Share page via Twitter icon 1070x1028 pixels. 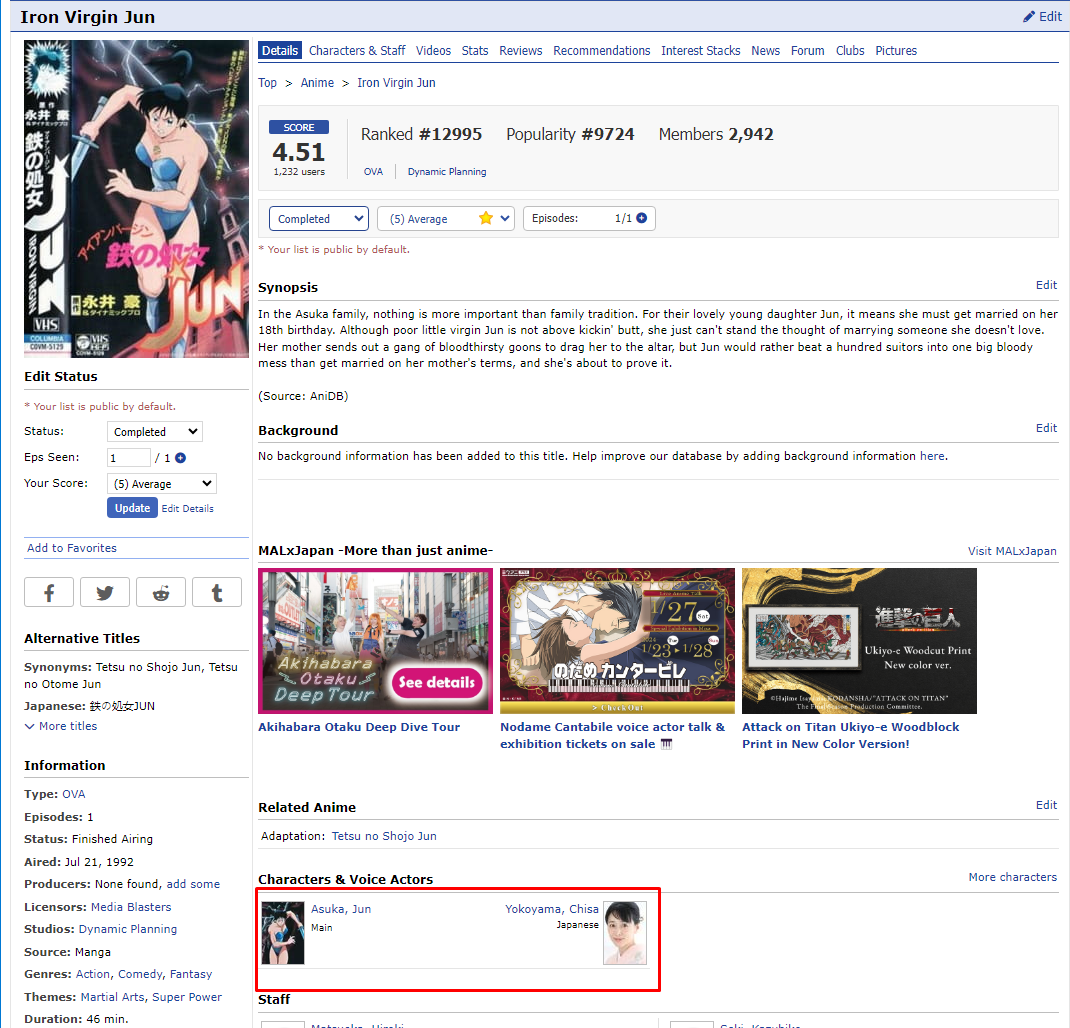point(105,592)
